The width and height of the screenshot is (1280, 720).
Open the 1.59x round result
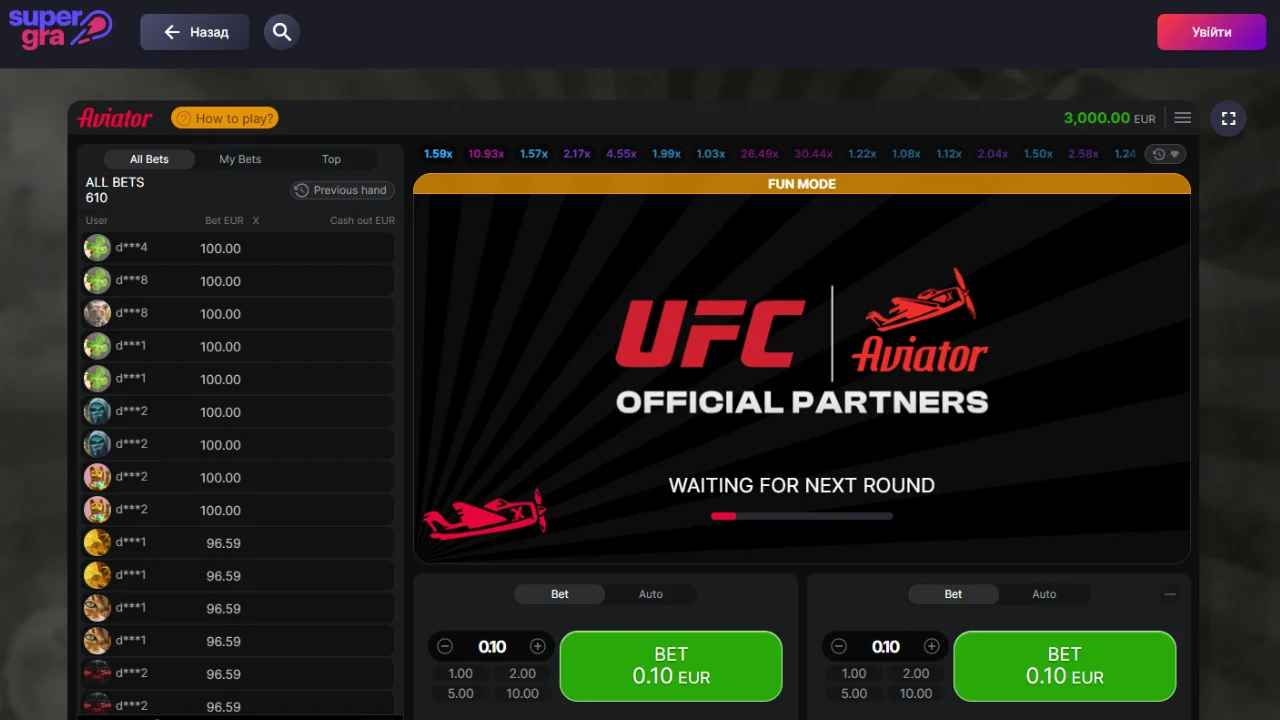[x=438, y=154]
